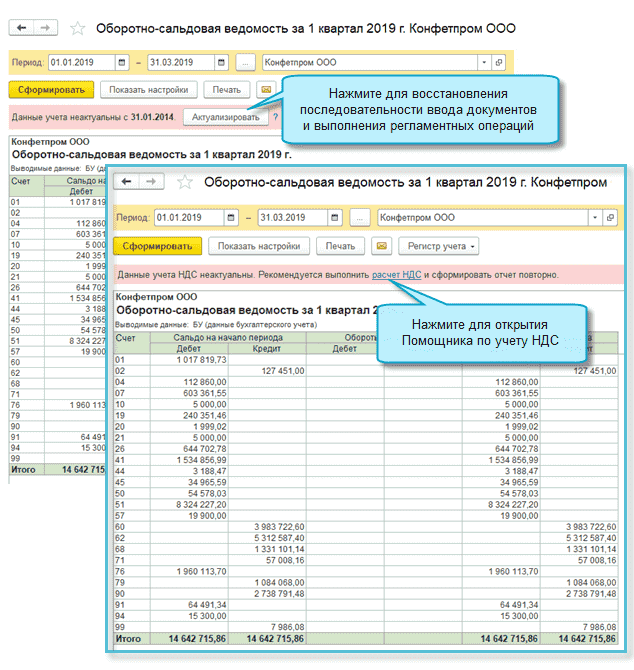Go back in the front report window
Image resolution: width=634 pixels, height=670 pixels.
click(126, 182)
